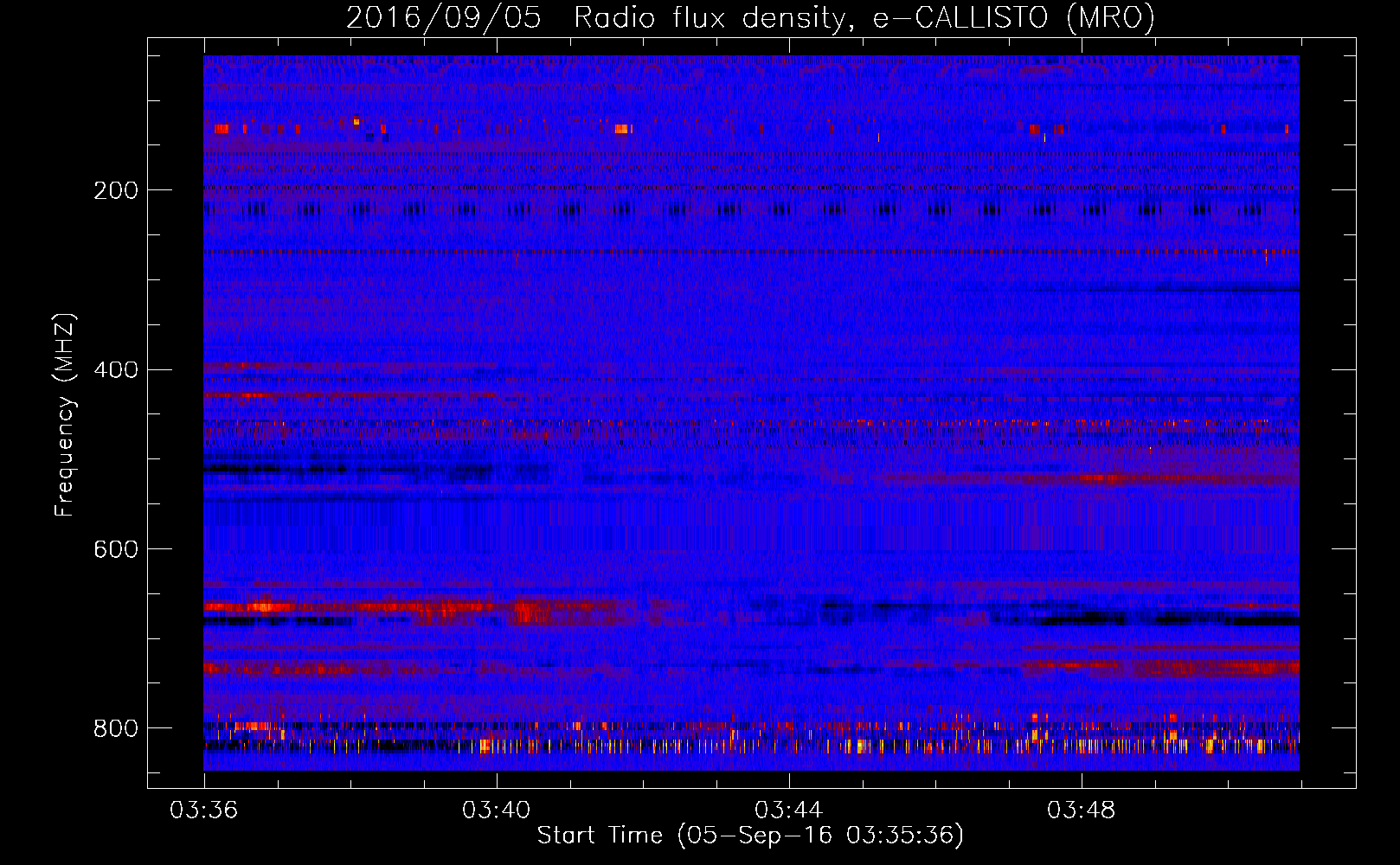
Task: Click the 600 frequency tick label
Action: click(116, 549)
